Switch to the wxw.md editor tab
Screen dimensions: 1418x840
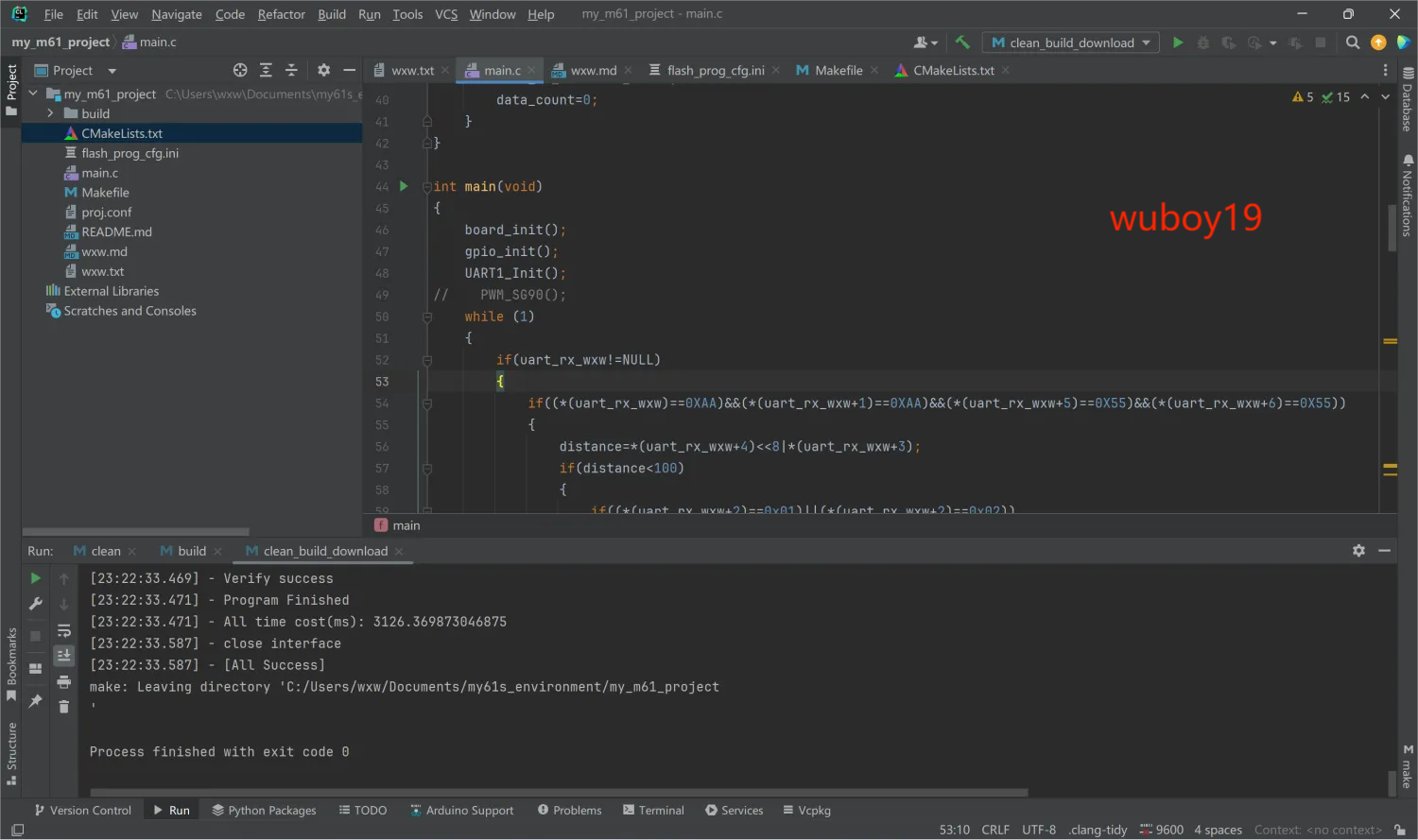[x=593, y=71]
